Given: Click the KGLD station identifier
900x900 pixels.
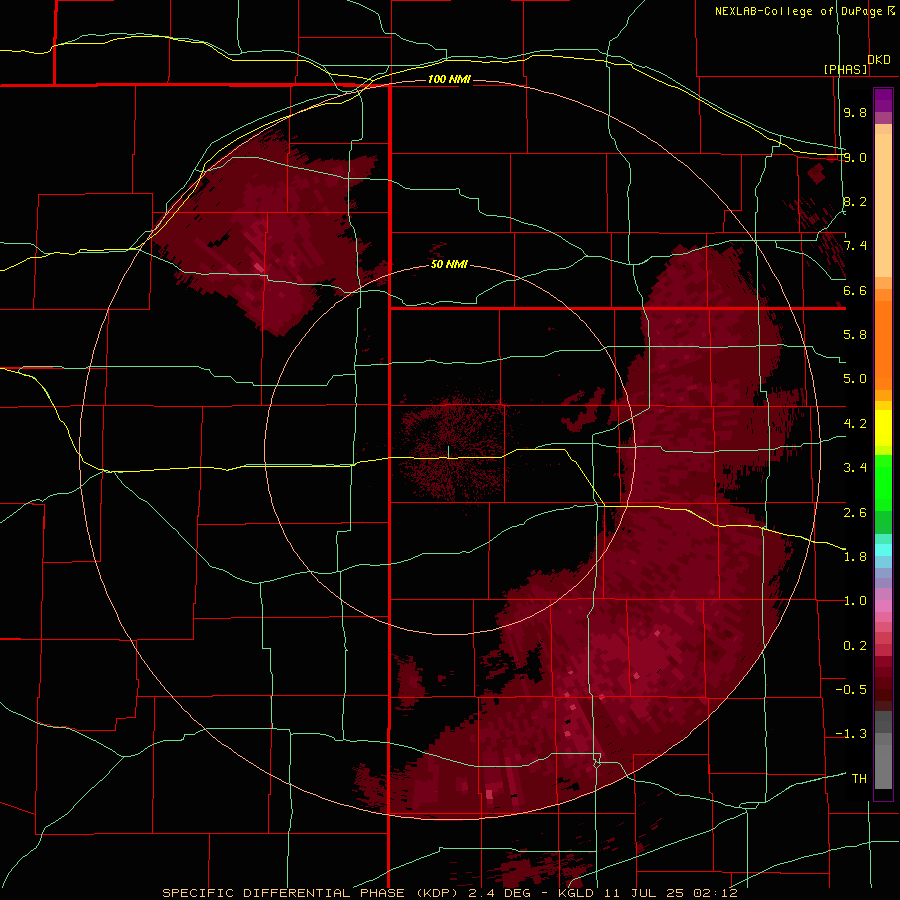Looking at the screenshot, I should pos(576,893).
